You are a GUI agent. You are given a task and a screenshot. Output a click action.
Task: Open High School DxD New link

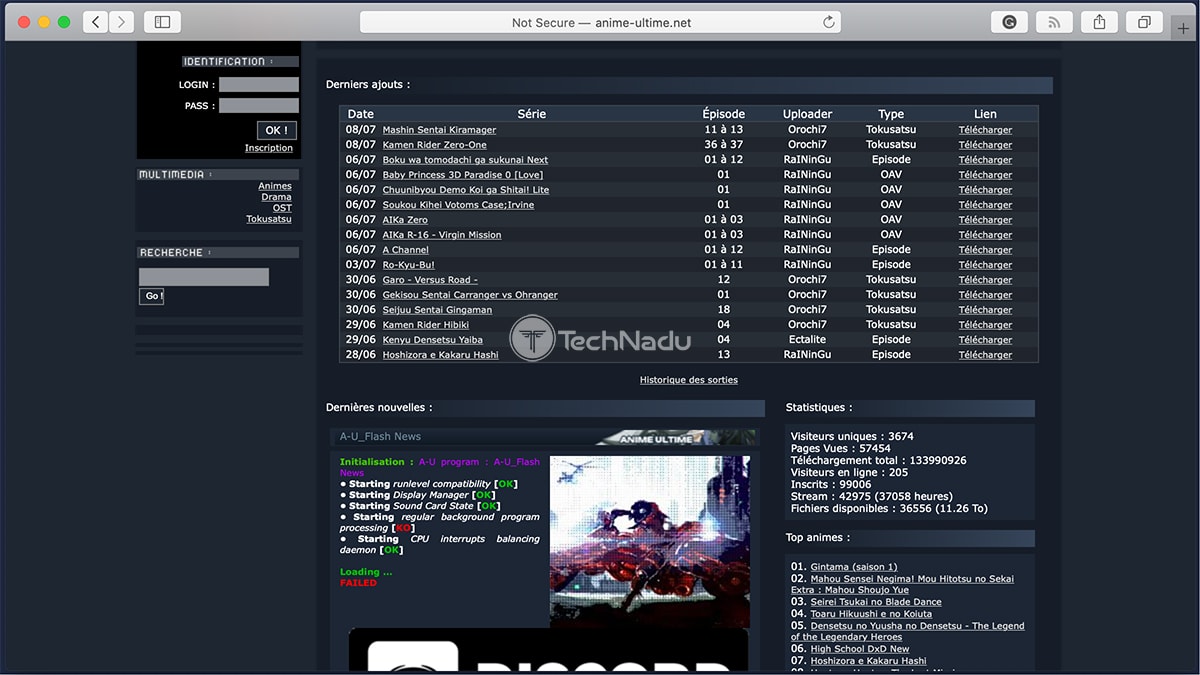coord(860,649)
